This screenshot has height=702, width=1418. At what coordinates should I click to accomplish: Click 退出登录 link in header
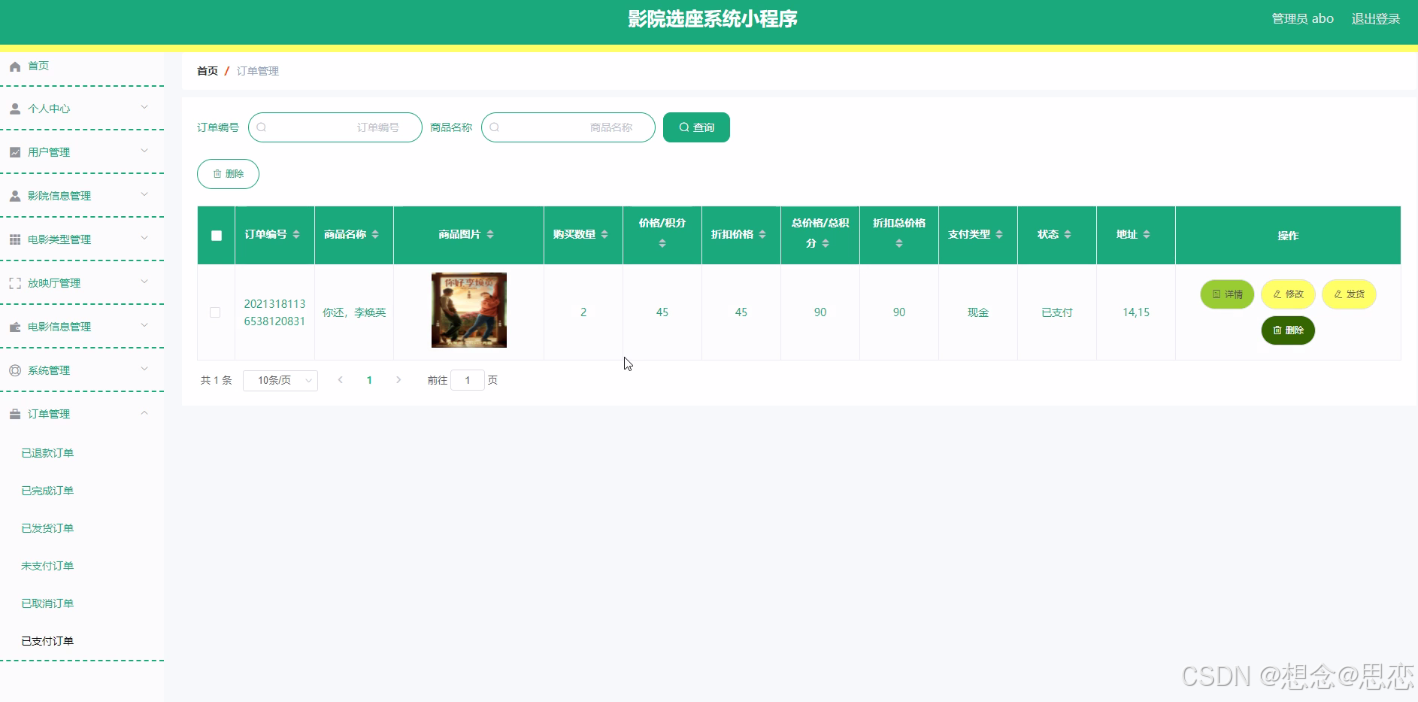tap(1376, 19)
